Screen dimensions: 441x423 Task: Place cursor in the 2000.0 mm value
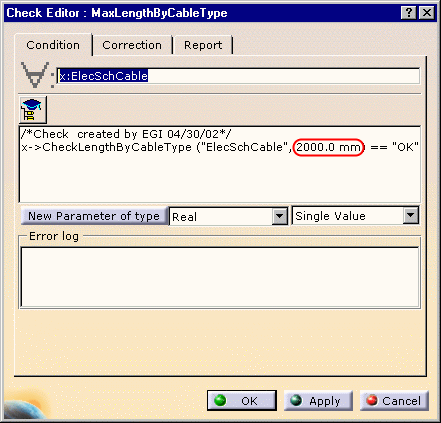pos(329,147)
